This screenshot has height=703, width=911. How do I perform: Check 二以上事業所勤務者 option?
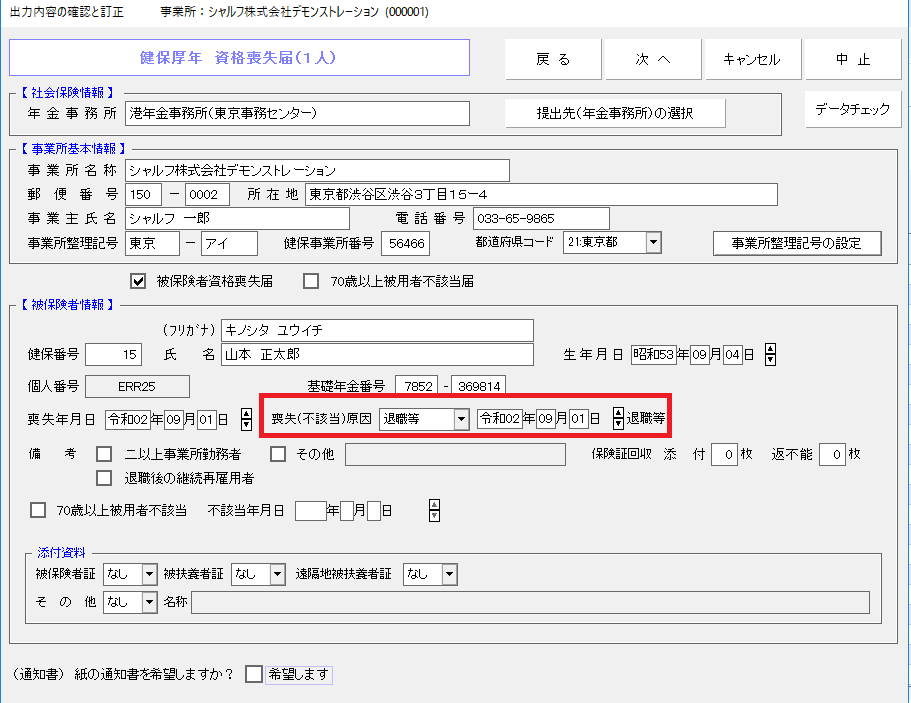click(x=104, y=455)
